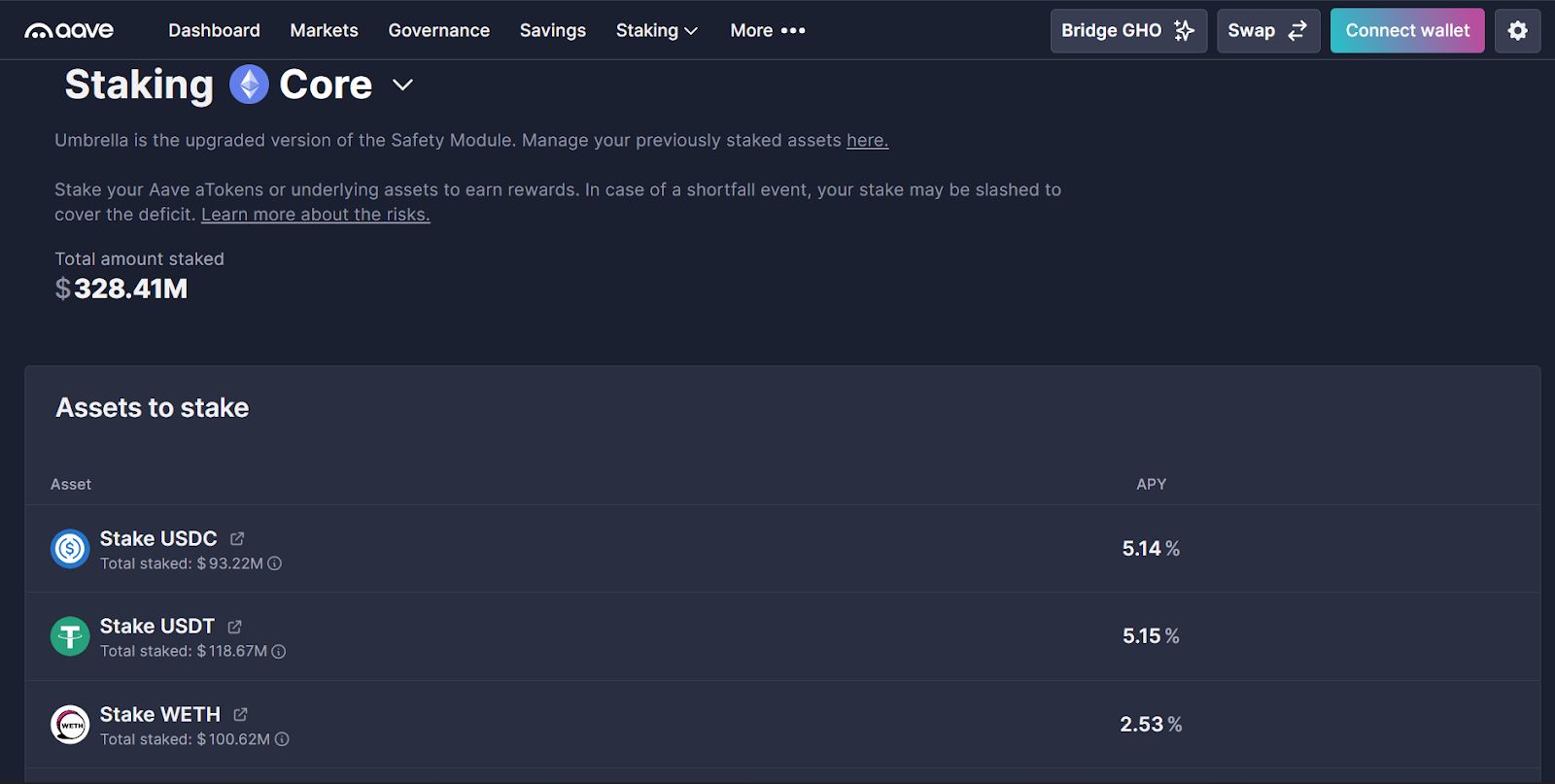Open the Markets page
This screenshot has height=784, width=1555.
pos(324,31)
